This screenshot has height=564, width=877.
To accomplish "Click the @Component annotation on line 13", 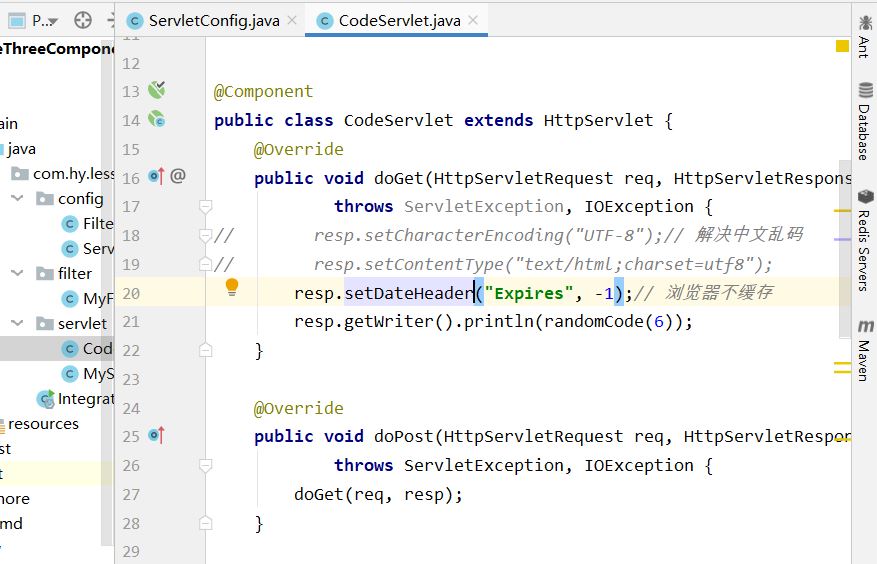I will pos(263,91).
